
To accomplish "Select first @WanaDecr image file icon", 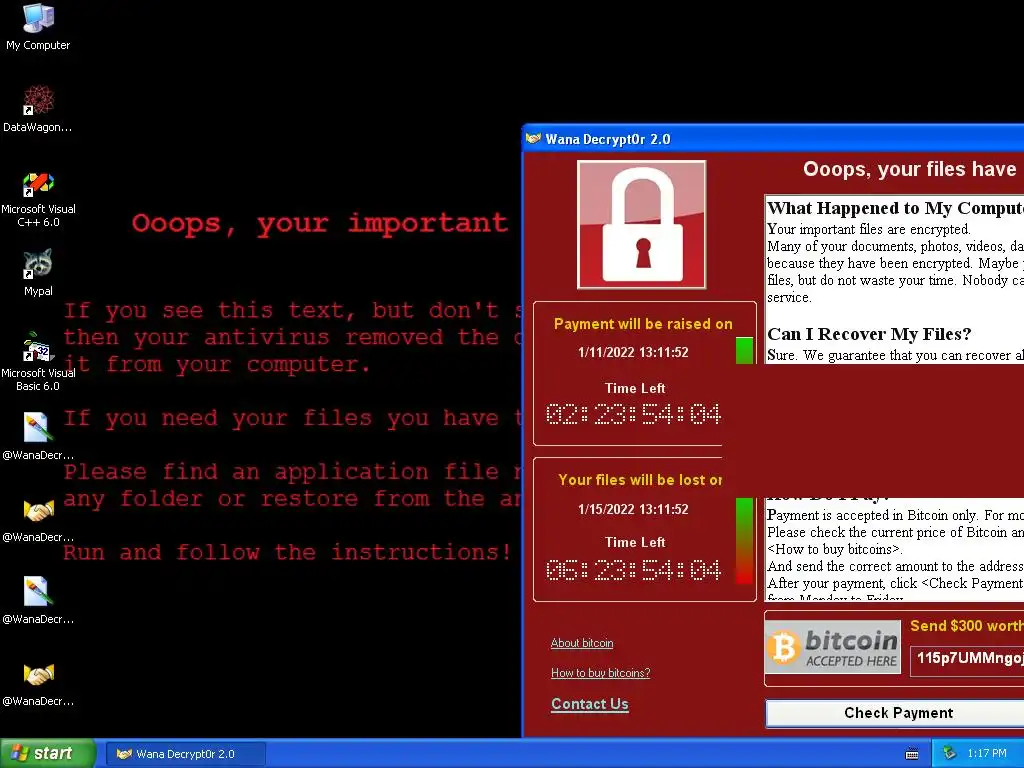I will pos(38,436).
